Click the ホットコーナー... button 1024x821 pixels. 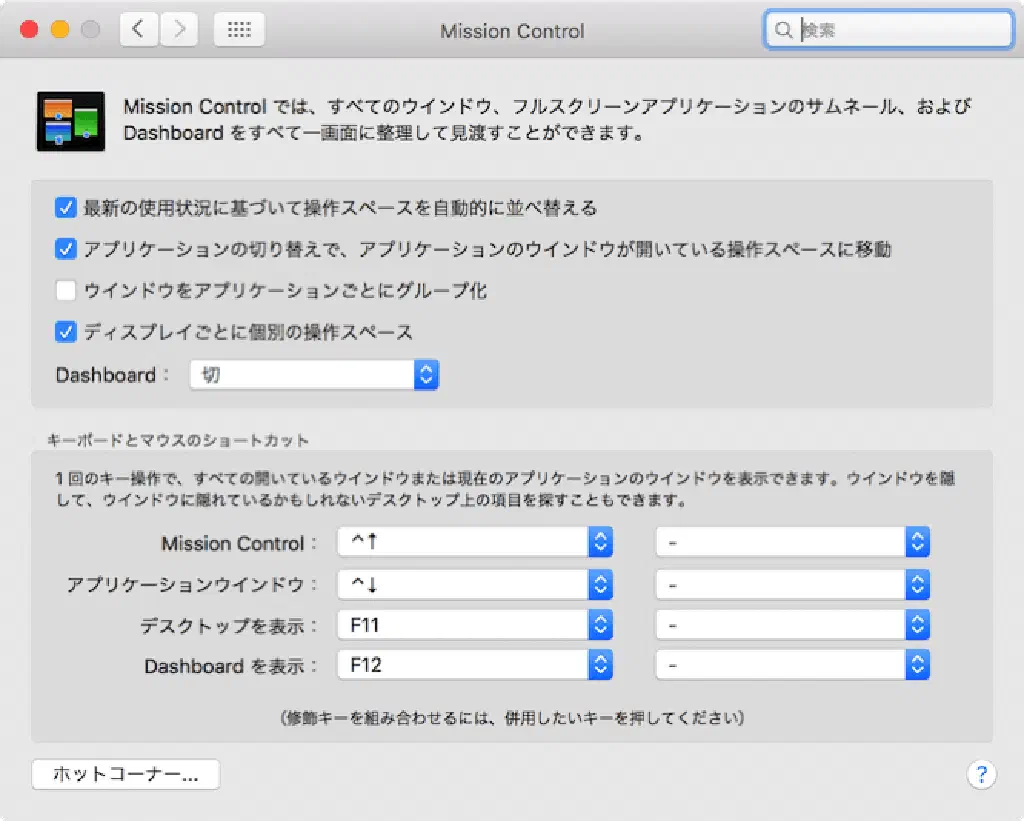[126, 774]
